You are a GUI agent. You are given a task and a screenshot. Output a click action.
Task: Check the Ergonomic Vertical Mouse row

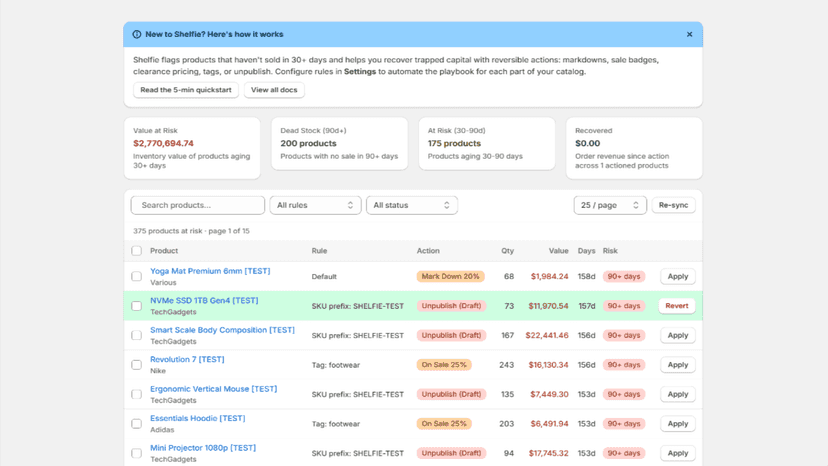point(137,395)
